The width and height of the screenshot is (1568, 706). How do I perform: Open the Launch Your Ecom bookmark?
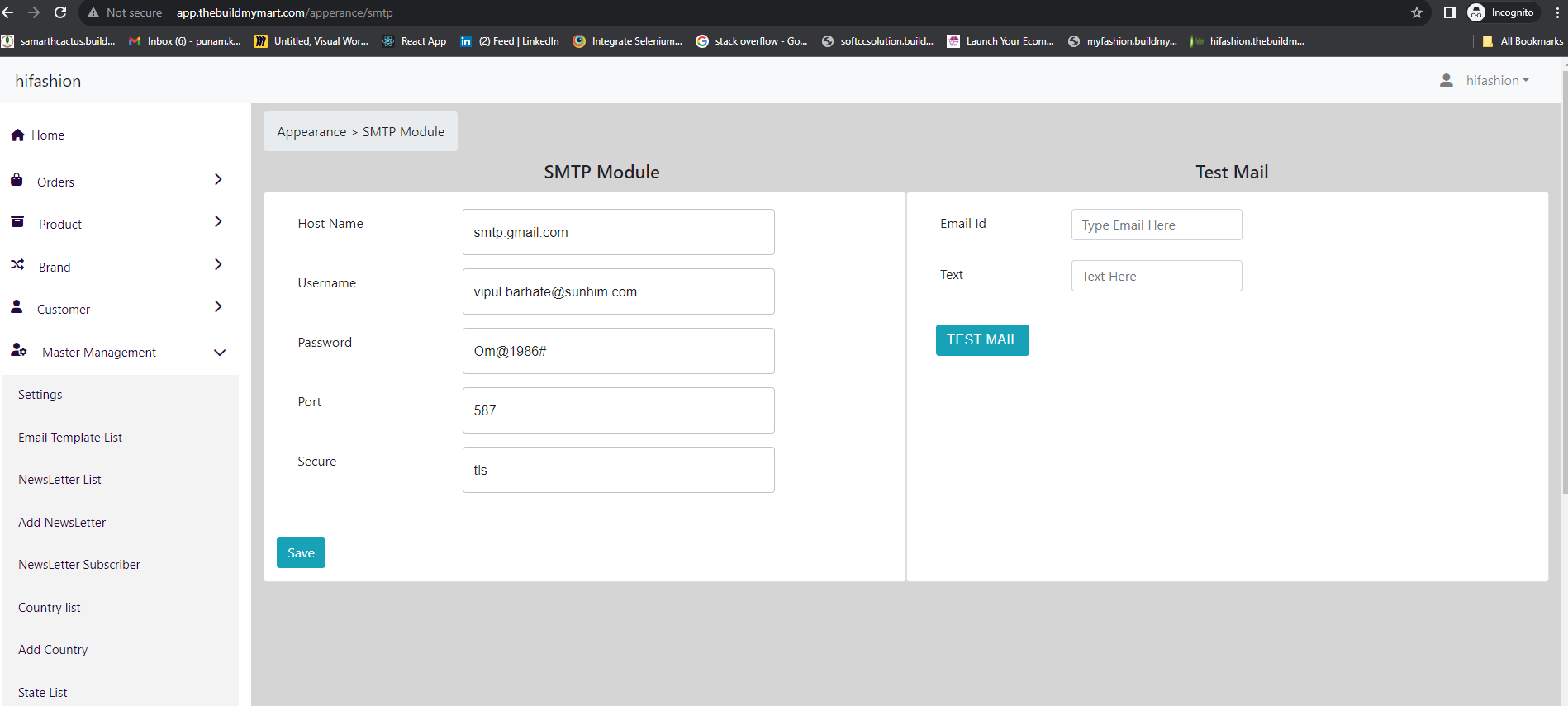[1000, 41]
